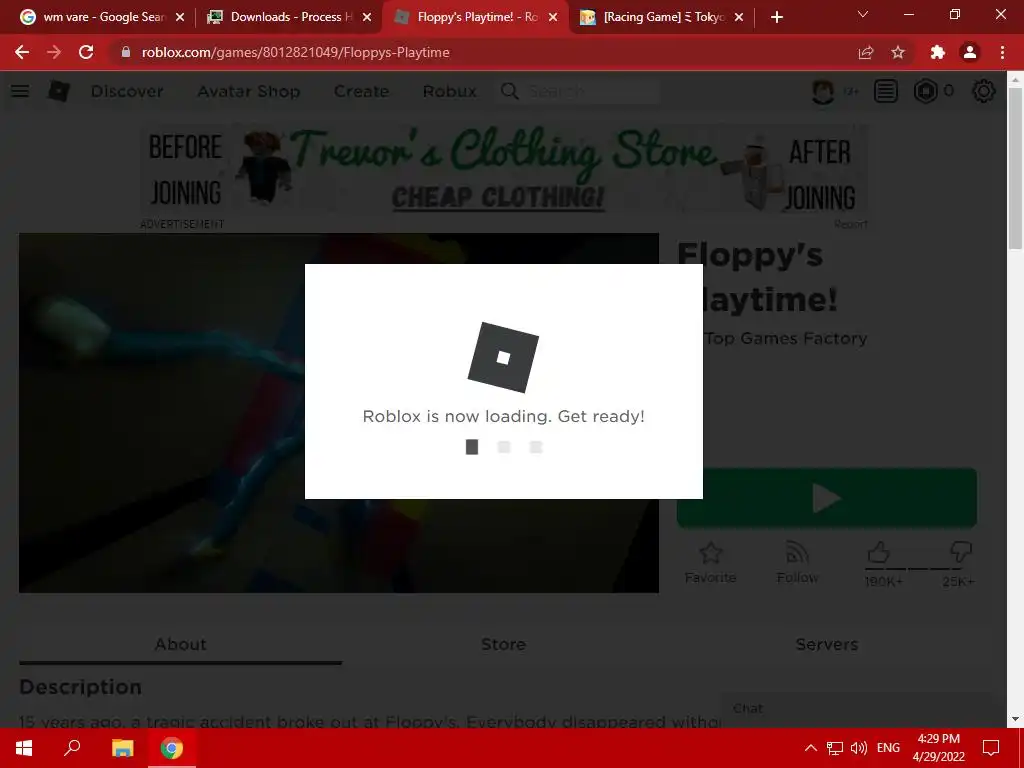The height and width of the screenshot is (768, 1024).
Task: Open Roblox settings gear icon
Action: [984, 91]
